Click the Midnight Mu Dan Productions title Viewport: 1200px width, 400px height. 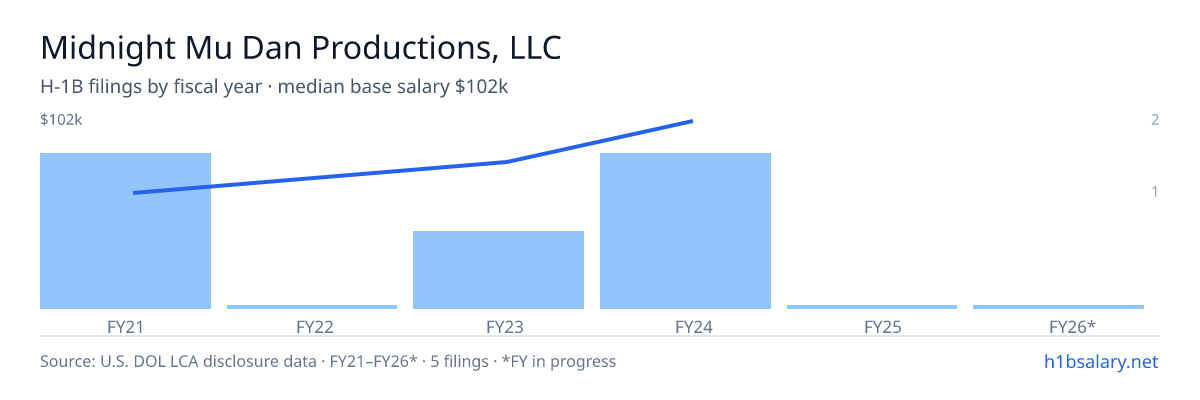tap(300, 48)
